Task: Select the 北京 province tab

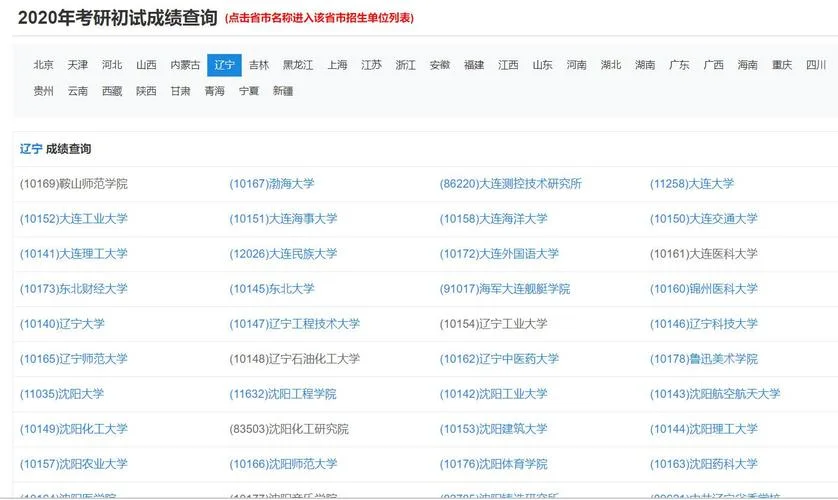Action: pyautogui.click(x=43, y=65)
